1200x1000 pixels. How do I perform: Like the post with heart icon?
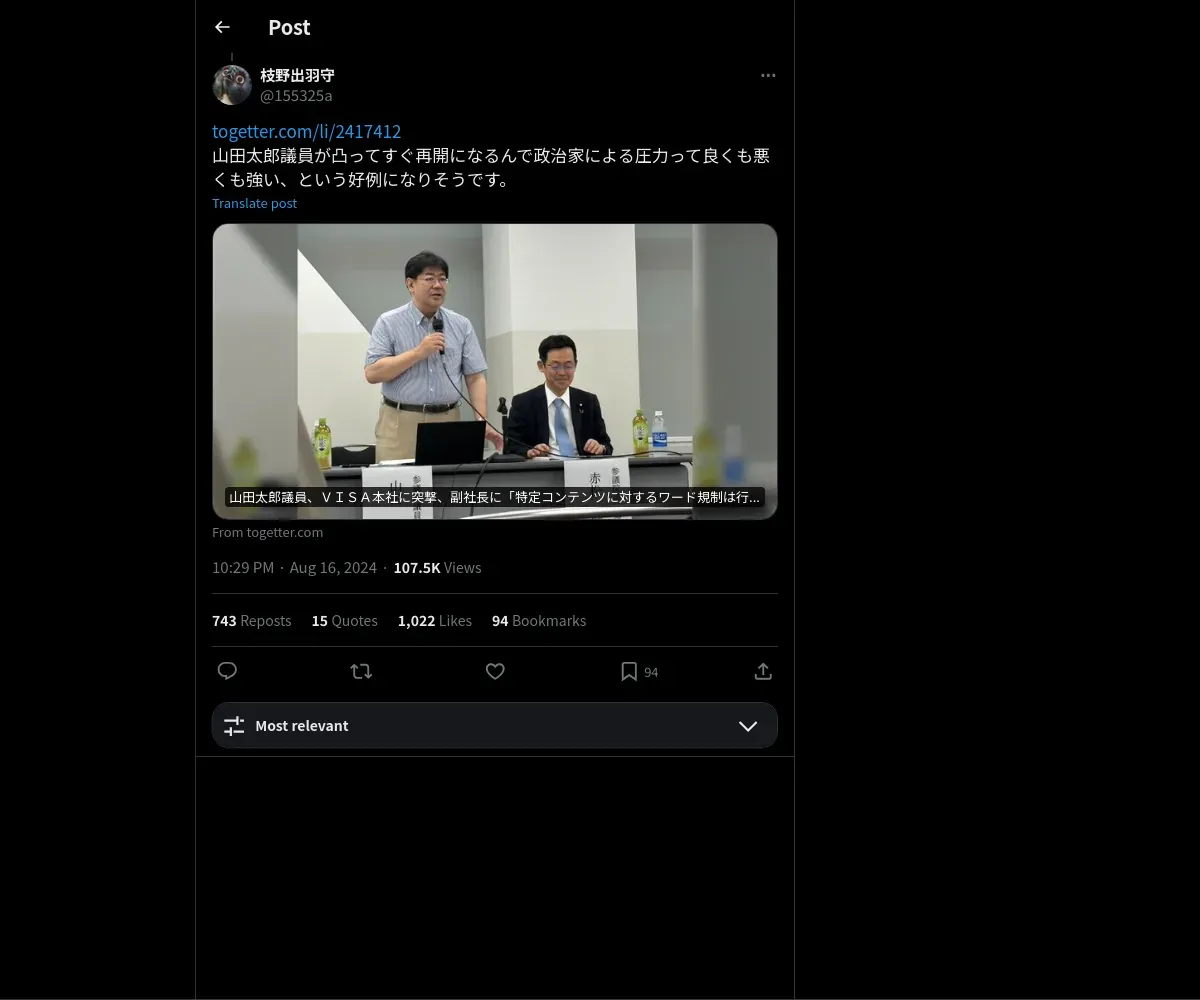click(495, 671)
